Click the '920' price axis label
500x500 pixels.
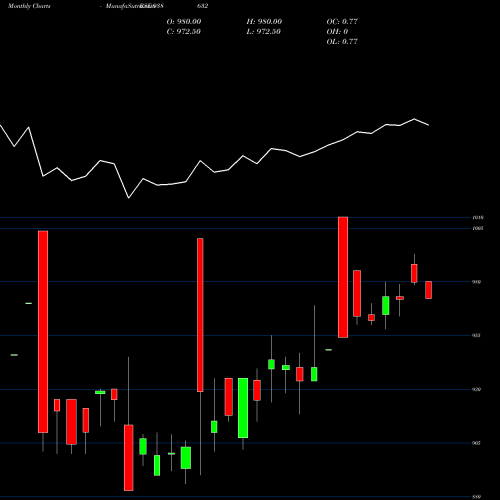point(476,389)
